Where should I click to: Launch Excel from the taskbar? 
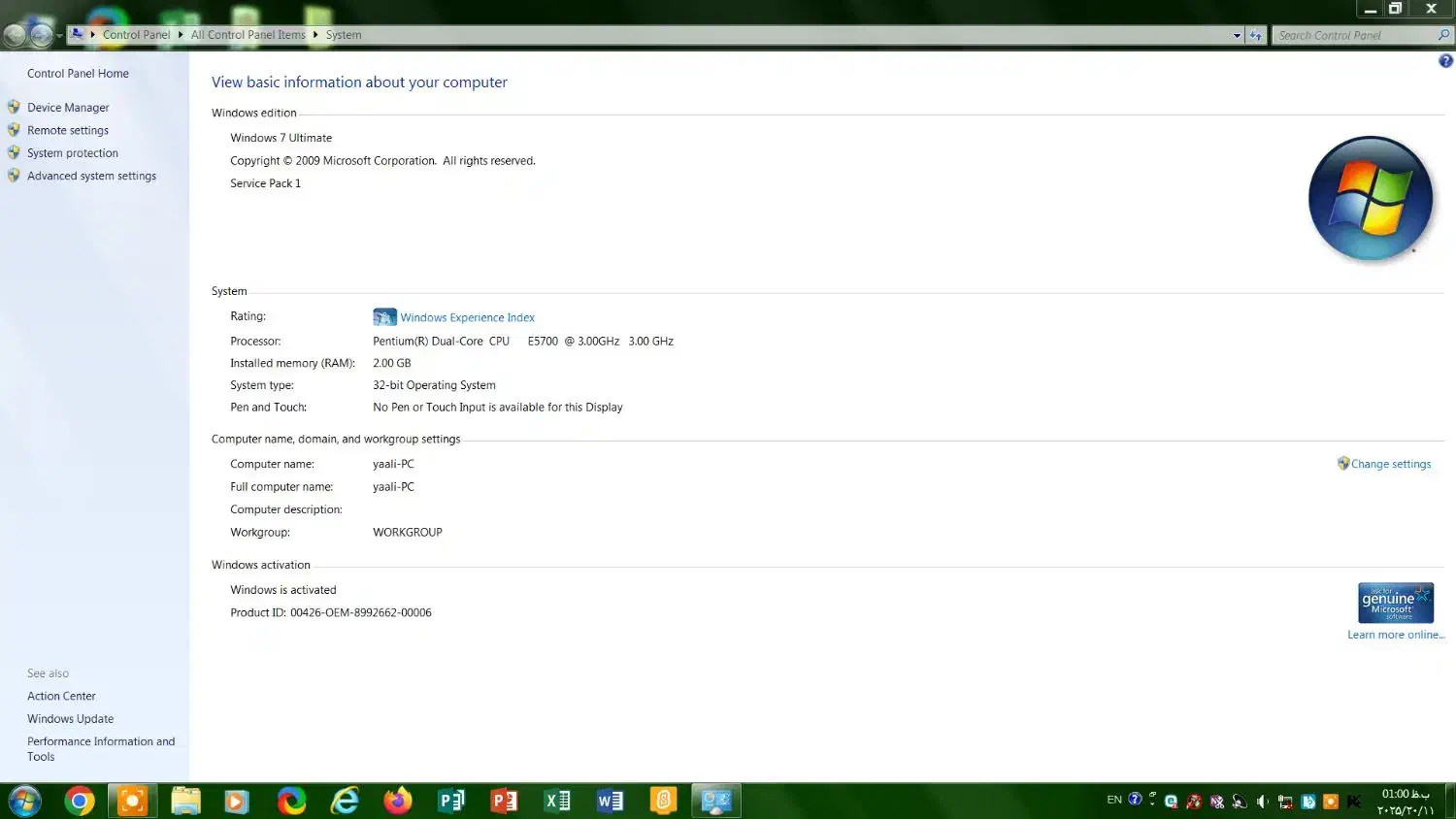pos(557,801)
